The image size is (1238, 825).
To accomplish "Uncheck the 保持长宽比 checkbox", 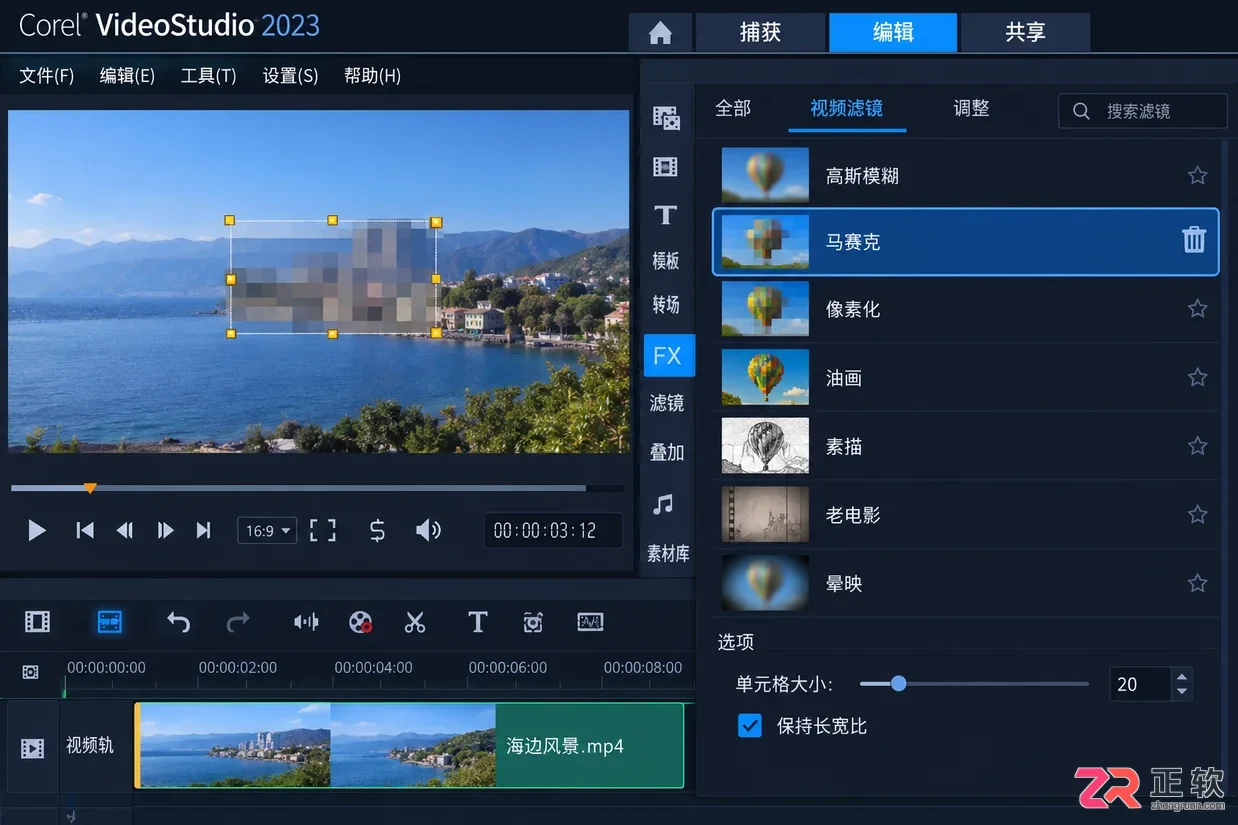I will click(750, 726).
